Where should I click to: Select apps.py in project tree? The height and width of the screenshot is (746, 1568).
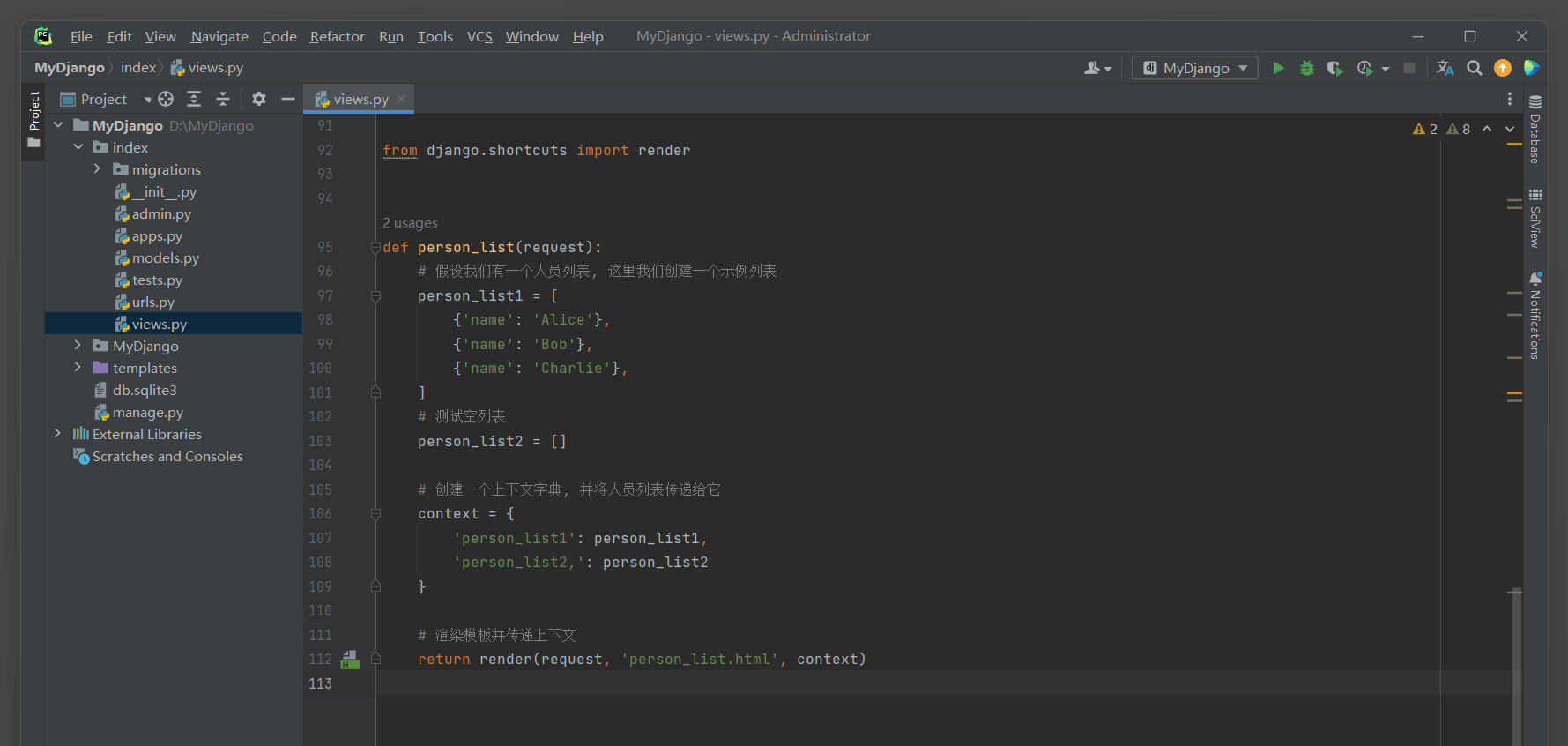(x=157, y=235)
